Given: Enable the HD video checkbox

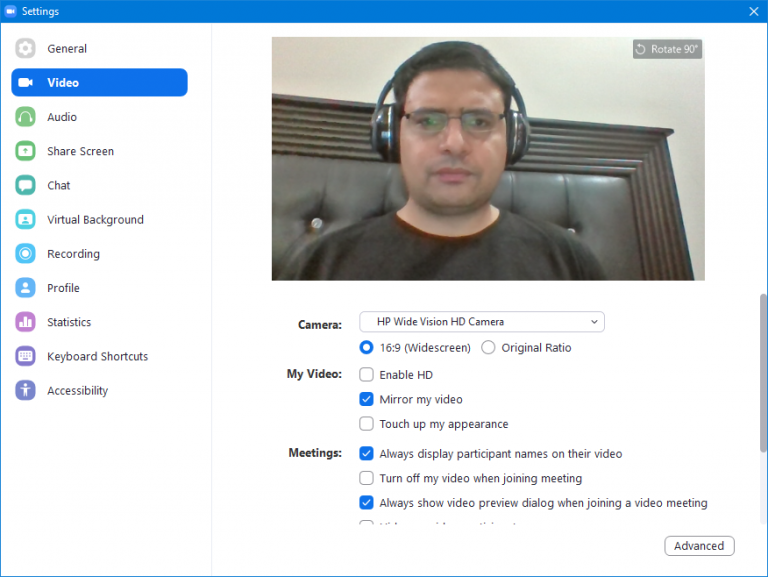Looking at the screenshot, I should click(367, 375).
